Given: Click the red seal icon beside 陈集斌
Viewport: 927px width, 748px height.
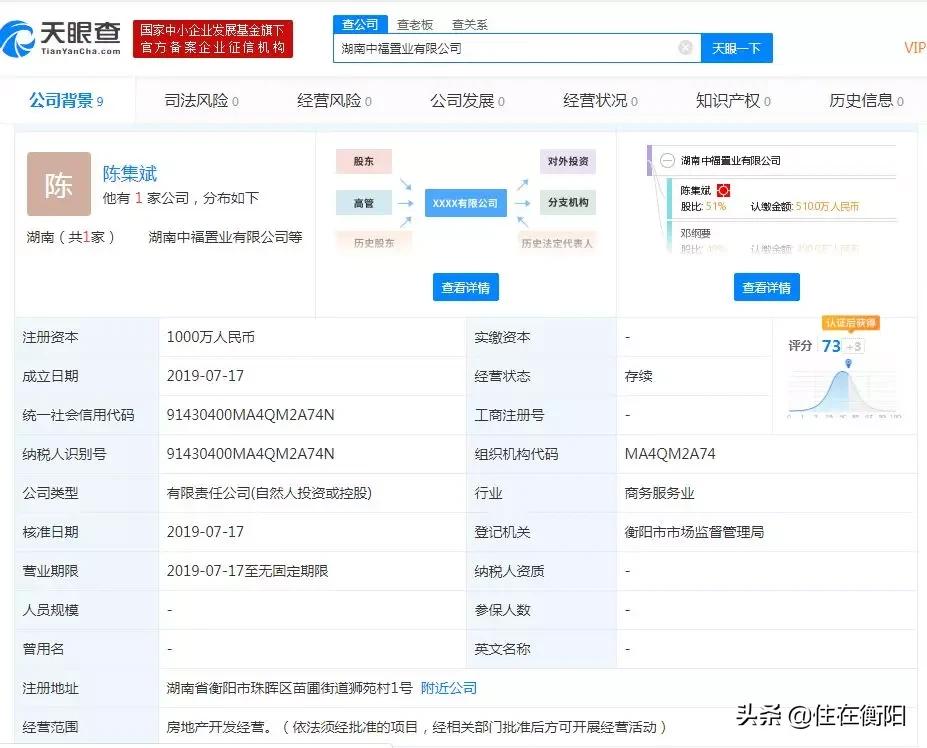Looking at the screenshot, I should [x=722, y=189].
